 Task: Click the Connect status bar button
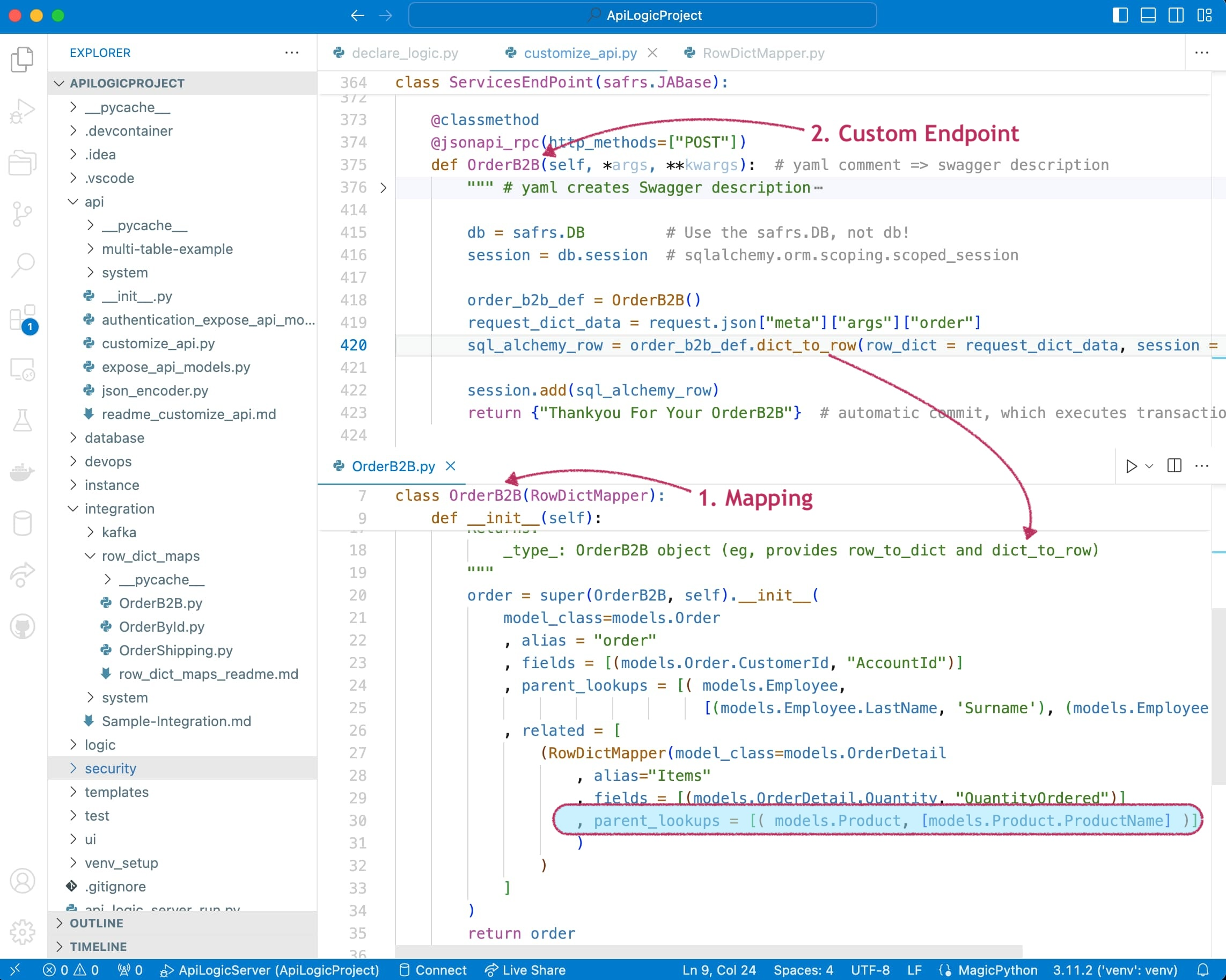[x=432, y=970]
